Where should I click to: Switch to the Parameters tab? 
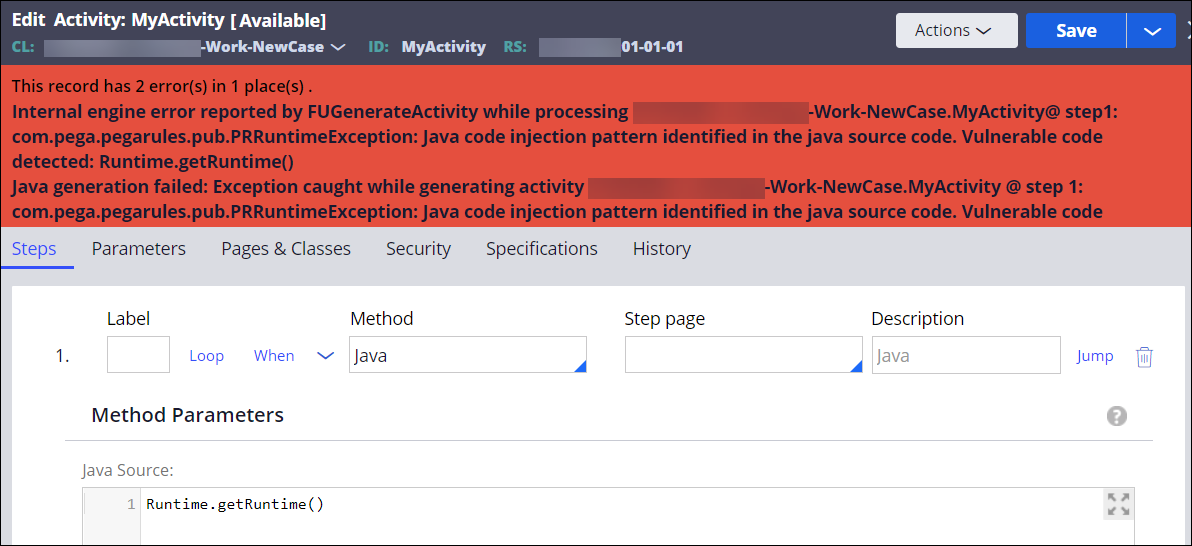pyautogui.click(x=138, y=249)
